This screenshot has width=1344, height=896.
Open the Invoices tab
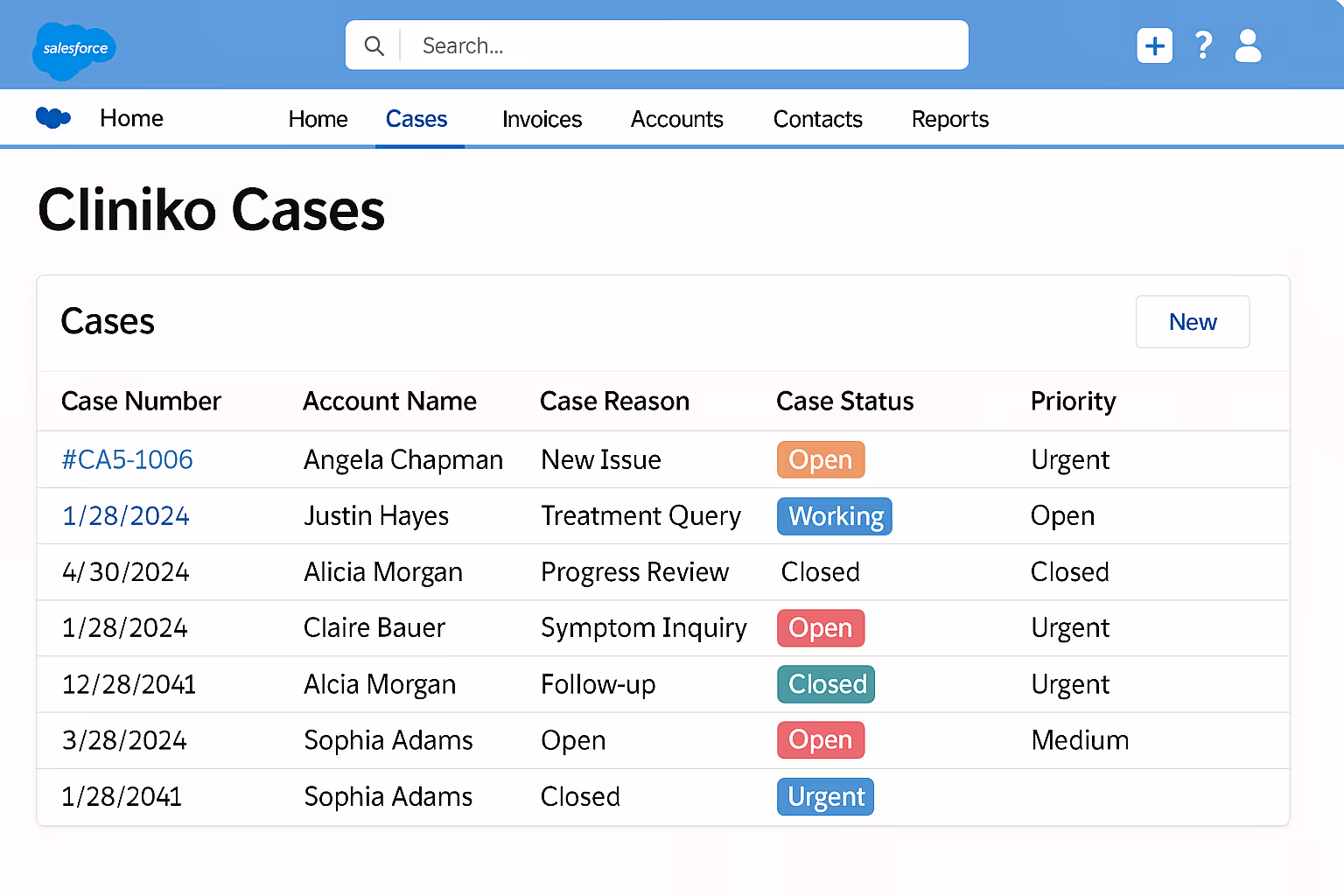(x=542, y=119)
